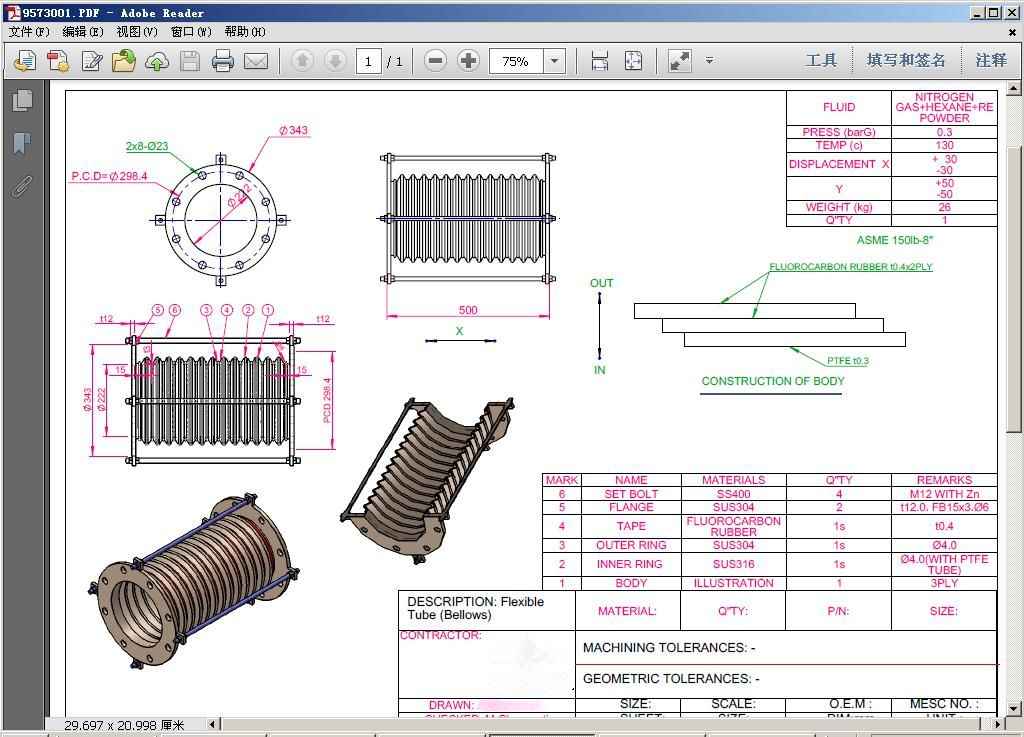Click the 'PTFE t0.3' label
This screenshot has width=1024, height=737.
[848, 361]
